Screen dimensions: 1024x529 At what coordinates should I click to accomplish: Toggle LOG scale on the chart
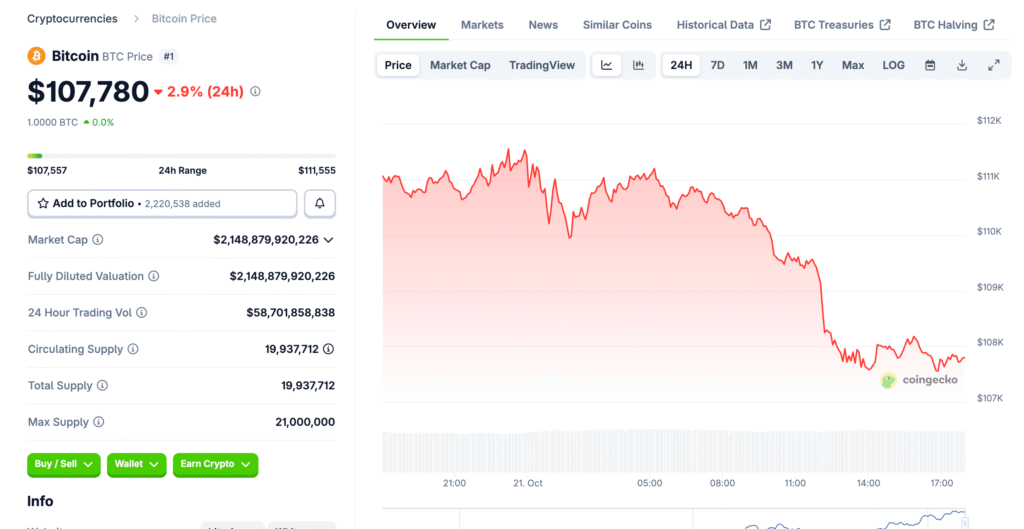pyautogui.click(x=893, y=65)
